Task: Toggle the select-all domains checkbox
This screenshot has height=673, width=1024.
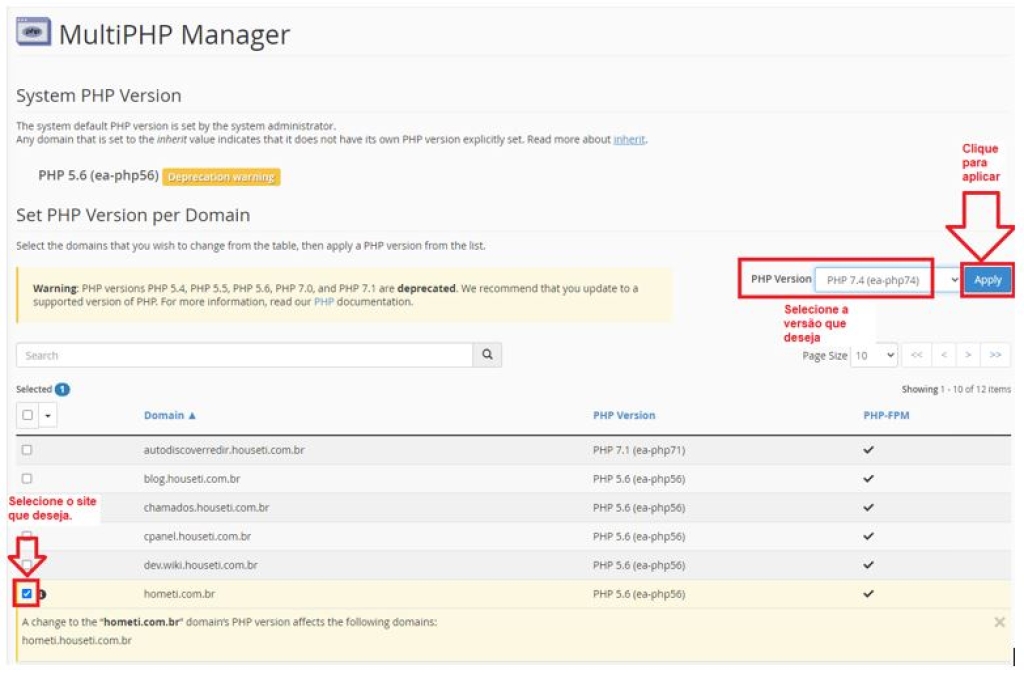Action: [x=27, y=415]
